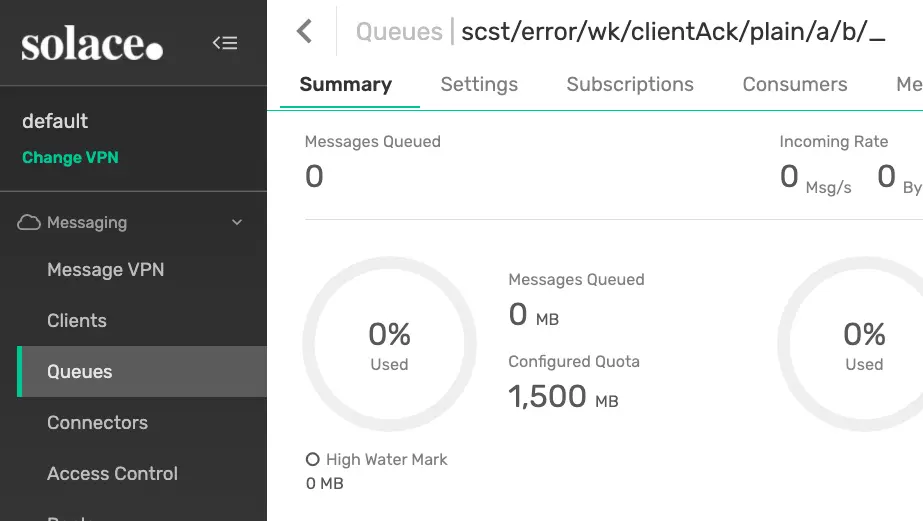Click the left 0% Used quota gauge
This screenshot has width=923, height=521.
pos(389,343)
